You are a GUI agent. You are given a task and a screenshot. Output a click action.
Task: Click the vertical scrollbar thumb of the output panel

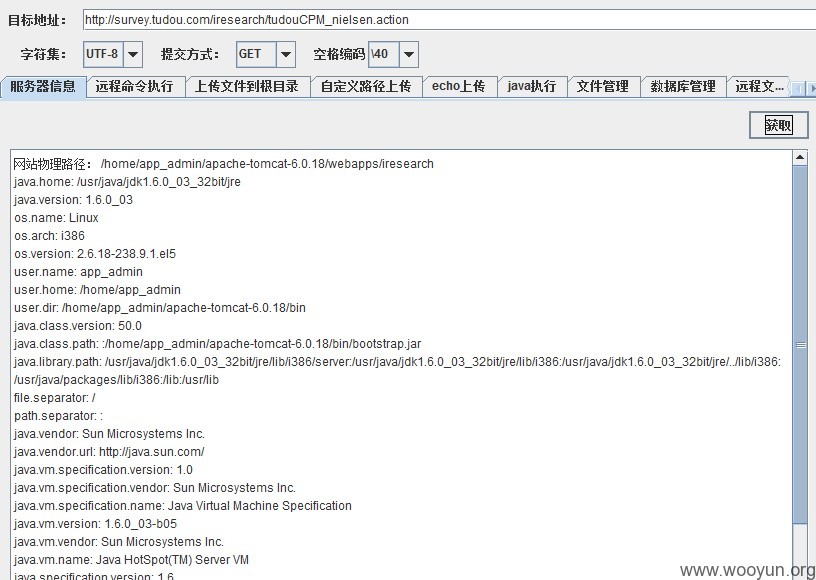tap(800, 345)
